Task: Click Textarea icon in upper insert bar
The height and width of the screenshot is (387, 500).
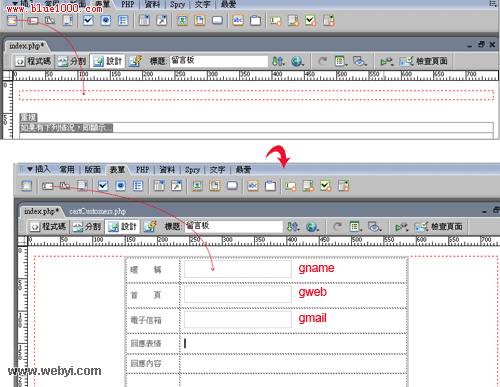Action: (68, 21)
